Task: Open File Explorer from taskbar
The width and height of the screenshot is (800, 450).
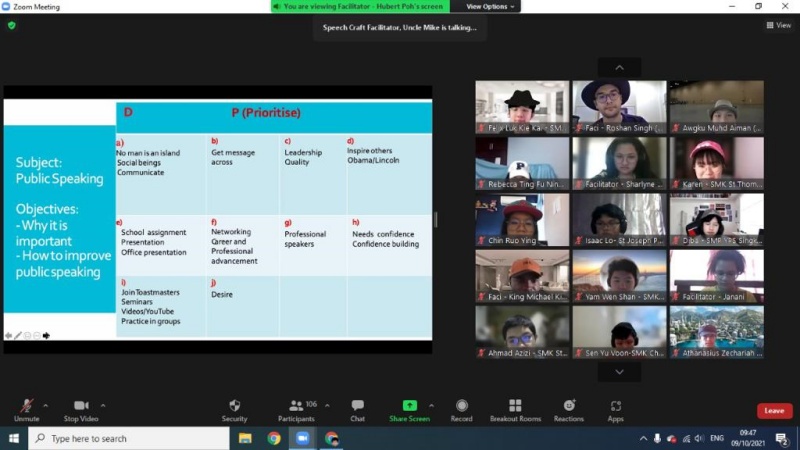Action: 245,438
